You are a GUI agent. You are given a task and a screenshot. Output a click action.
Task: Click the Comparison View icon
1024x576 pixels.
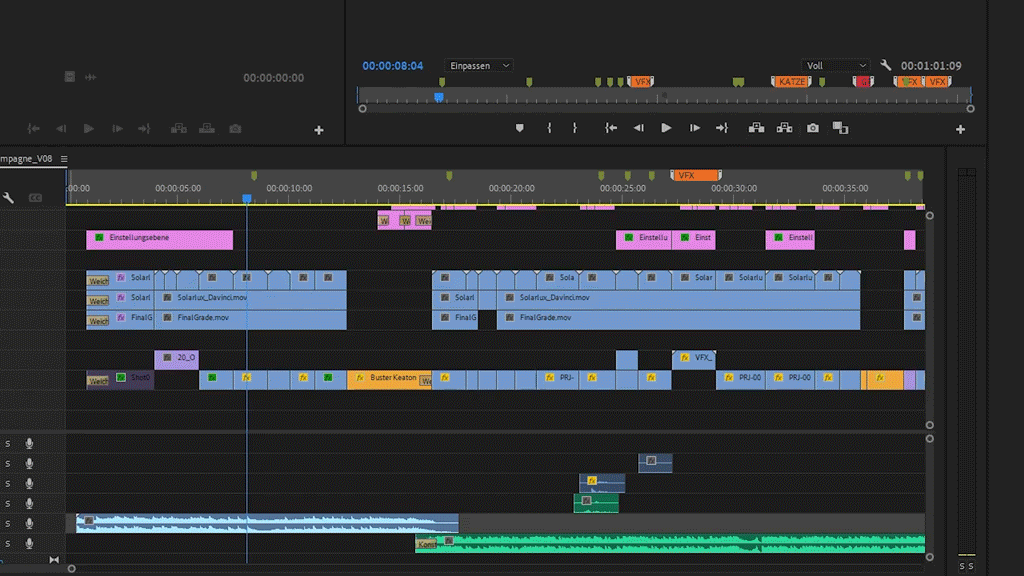pos(840,128)
